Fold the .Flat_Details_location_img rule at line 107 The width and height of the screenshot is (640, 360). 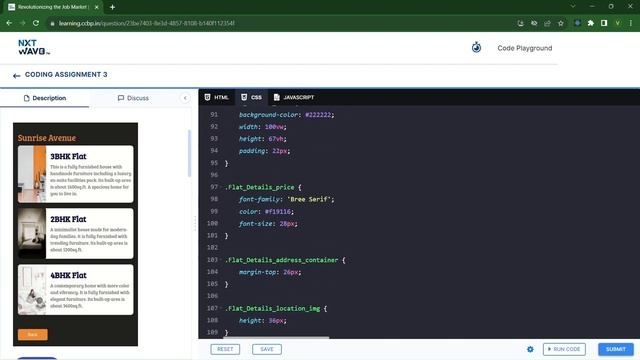[222, 309]
